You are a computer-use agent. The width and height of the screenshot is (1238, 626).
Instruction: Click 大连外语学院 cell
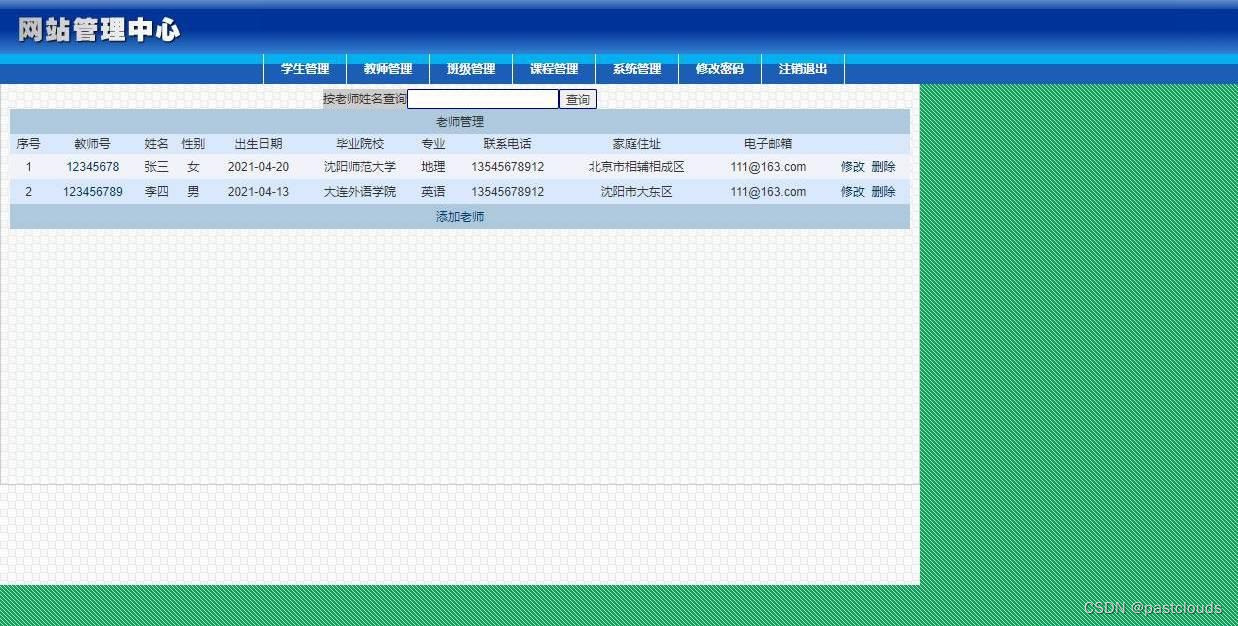[x=360, y=192]
